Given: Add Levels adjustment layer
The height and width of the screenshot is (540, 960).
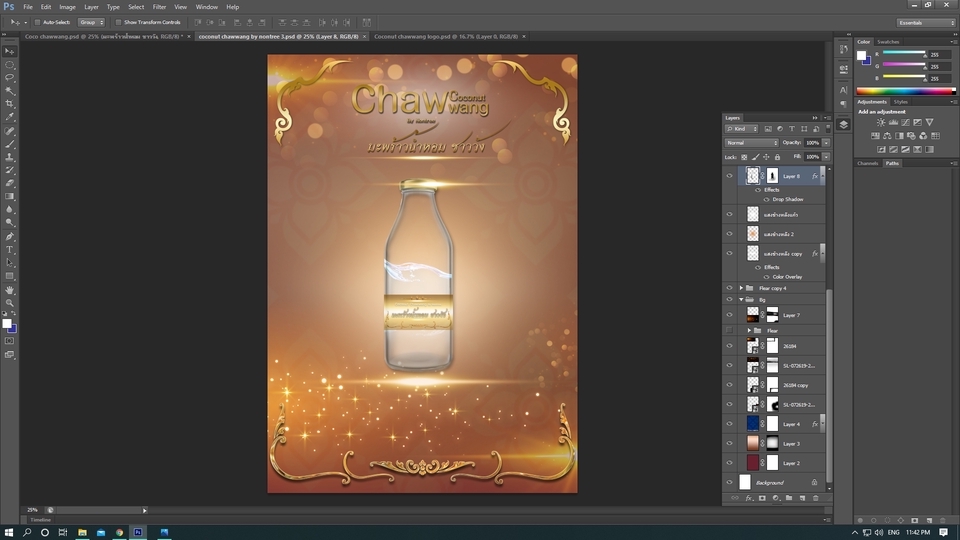Looking at the screenshot, I should (893, 122).
